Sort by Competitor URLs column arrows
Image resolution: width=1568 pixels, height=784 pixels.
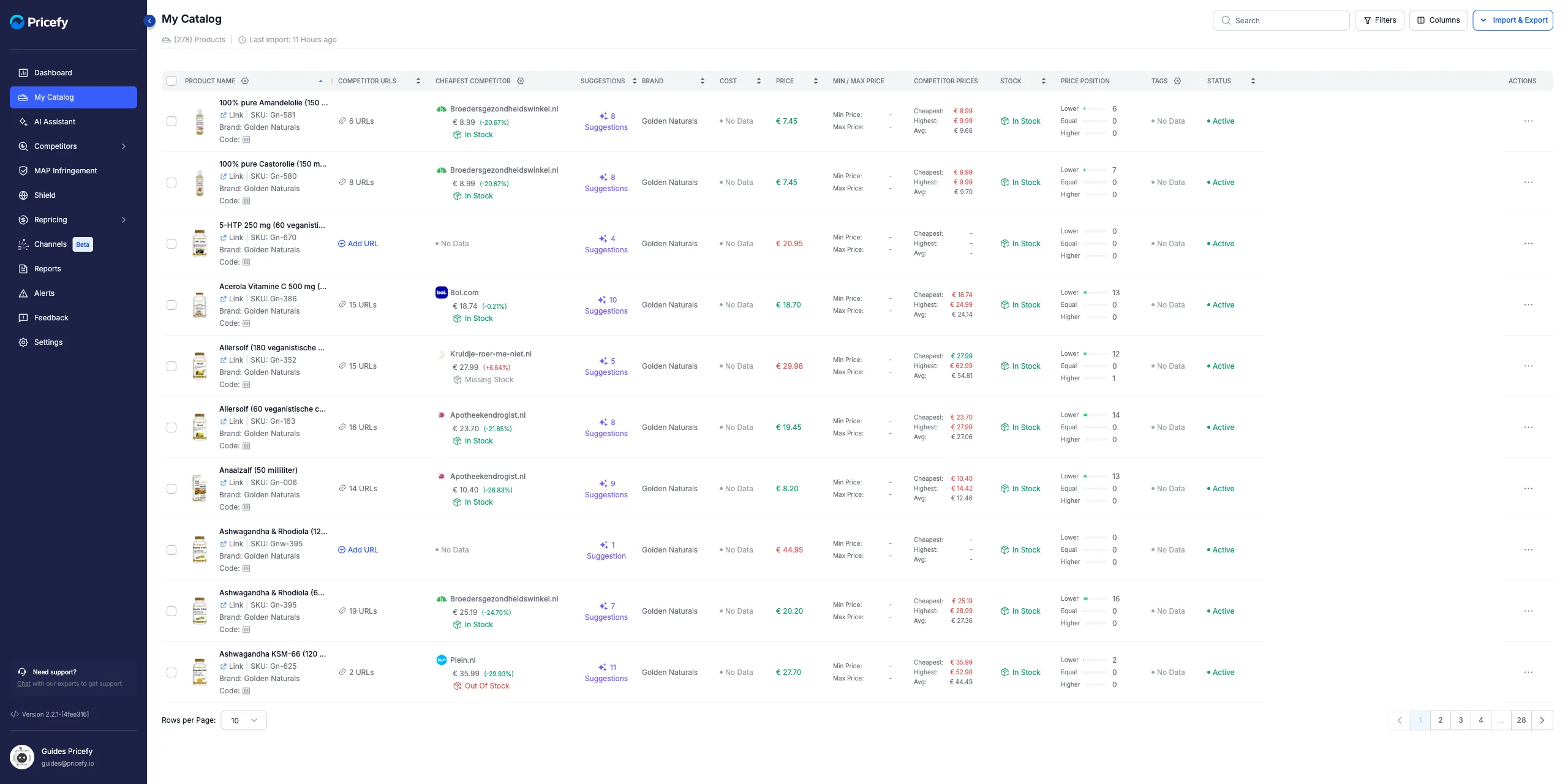tap(418, 81)
